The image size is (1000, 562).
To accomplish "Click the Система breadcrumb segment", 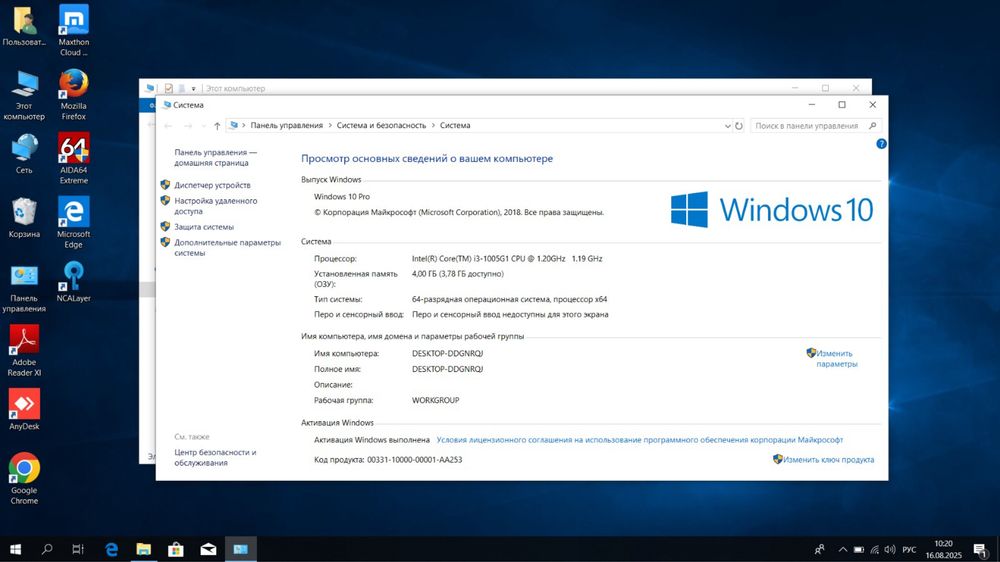I will coord(455,126).
